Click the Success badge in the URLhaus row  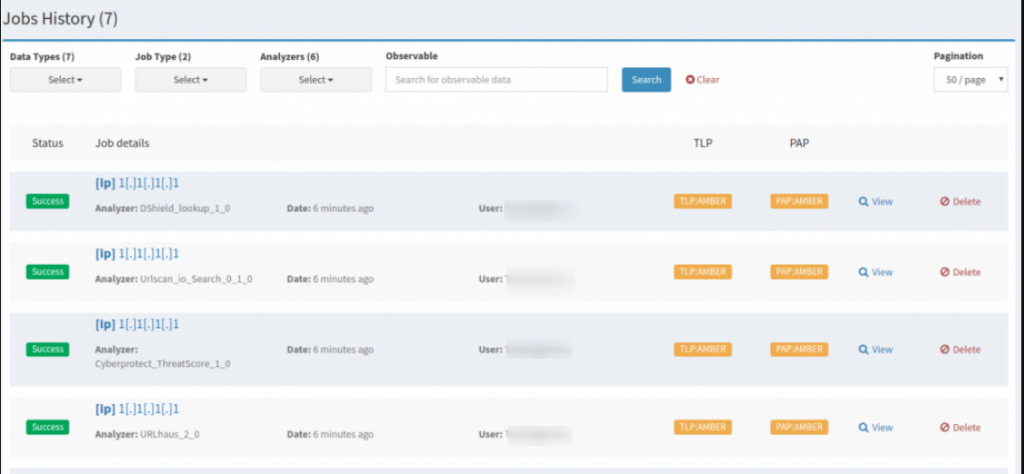tap(48, 427)
